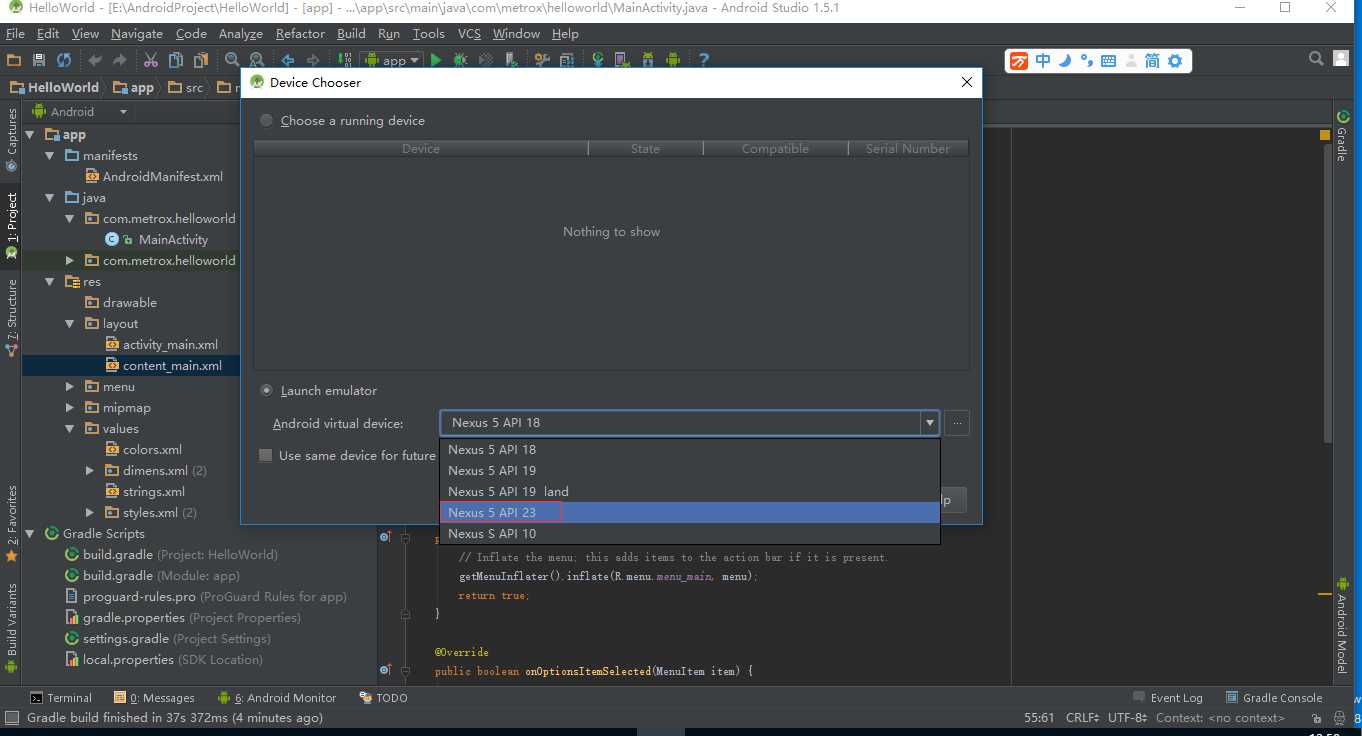Open the SDK Manager icon
The height and width of the screenshot is (736, 1362).
(x=648, y=60)
